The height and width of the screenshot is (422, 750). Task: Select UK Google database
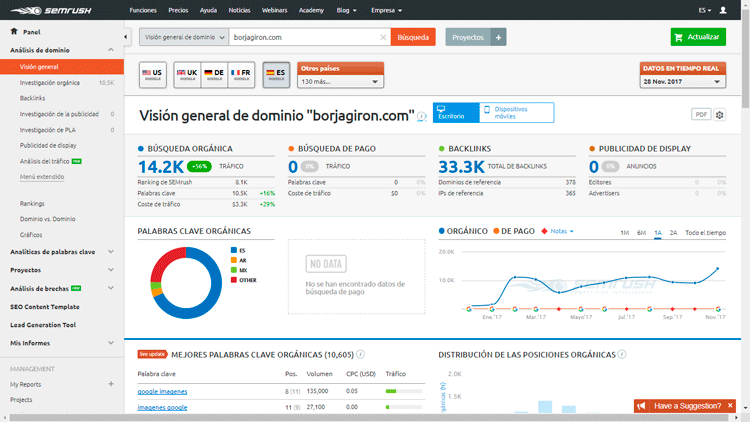[187, 75]
